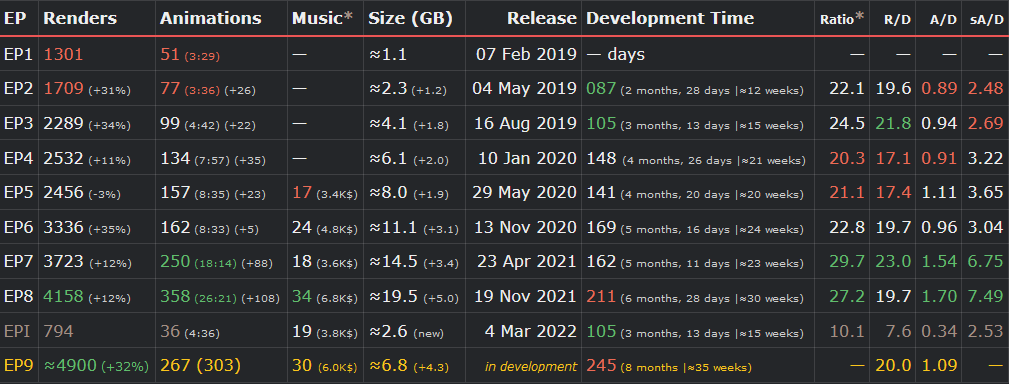Click the 21.8 R/D value

[893, 123]
